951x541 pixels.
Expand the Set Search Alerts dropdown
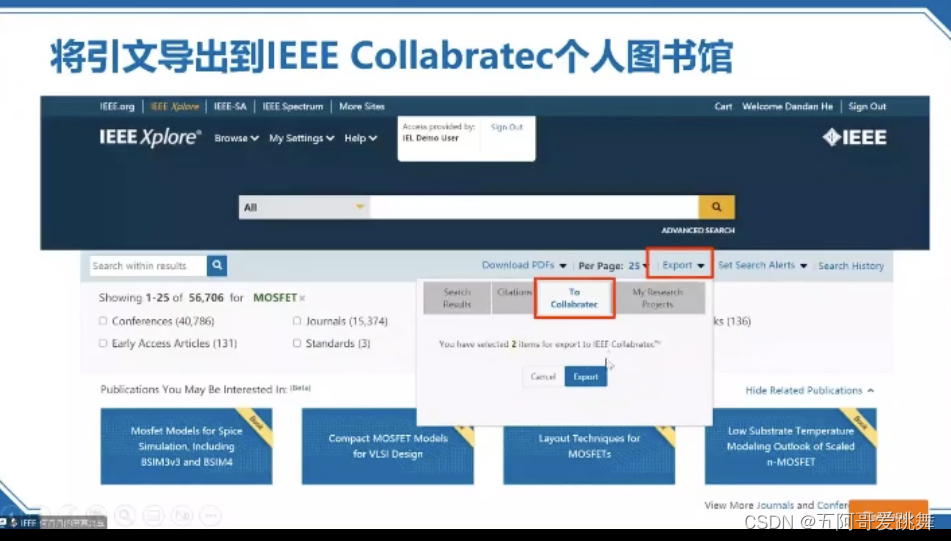click(762, 265)
